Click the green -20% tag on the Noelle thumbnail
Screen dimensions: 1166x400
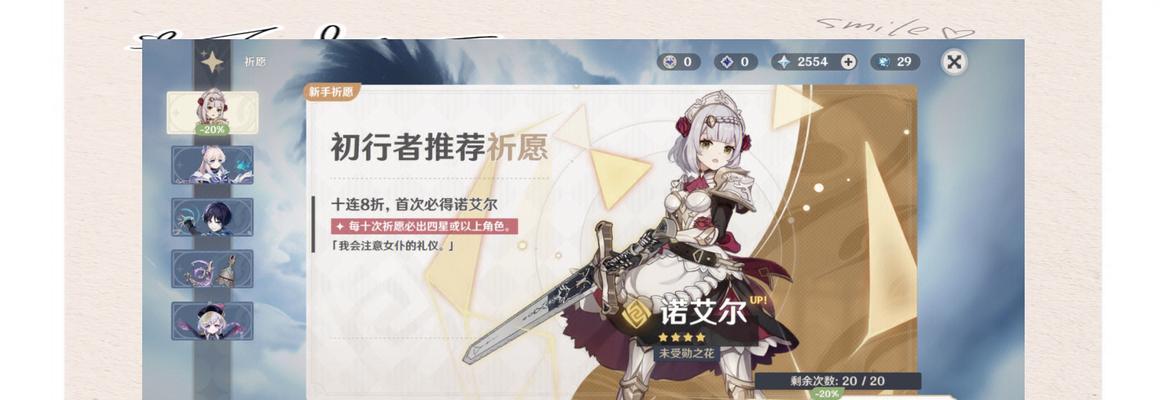point(213,129)
